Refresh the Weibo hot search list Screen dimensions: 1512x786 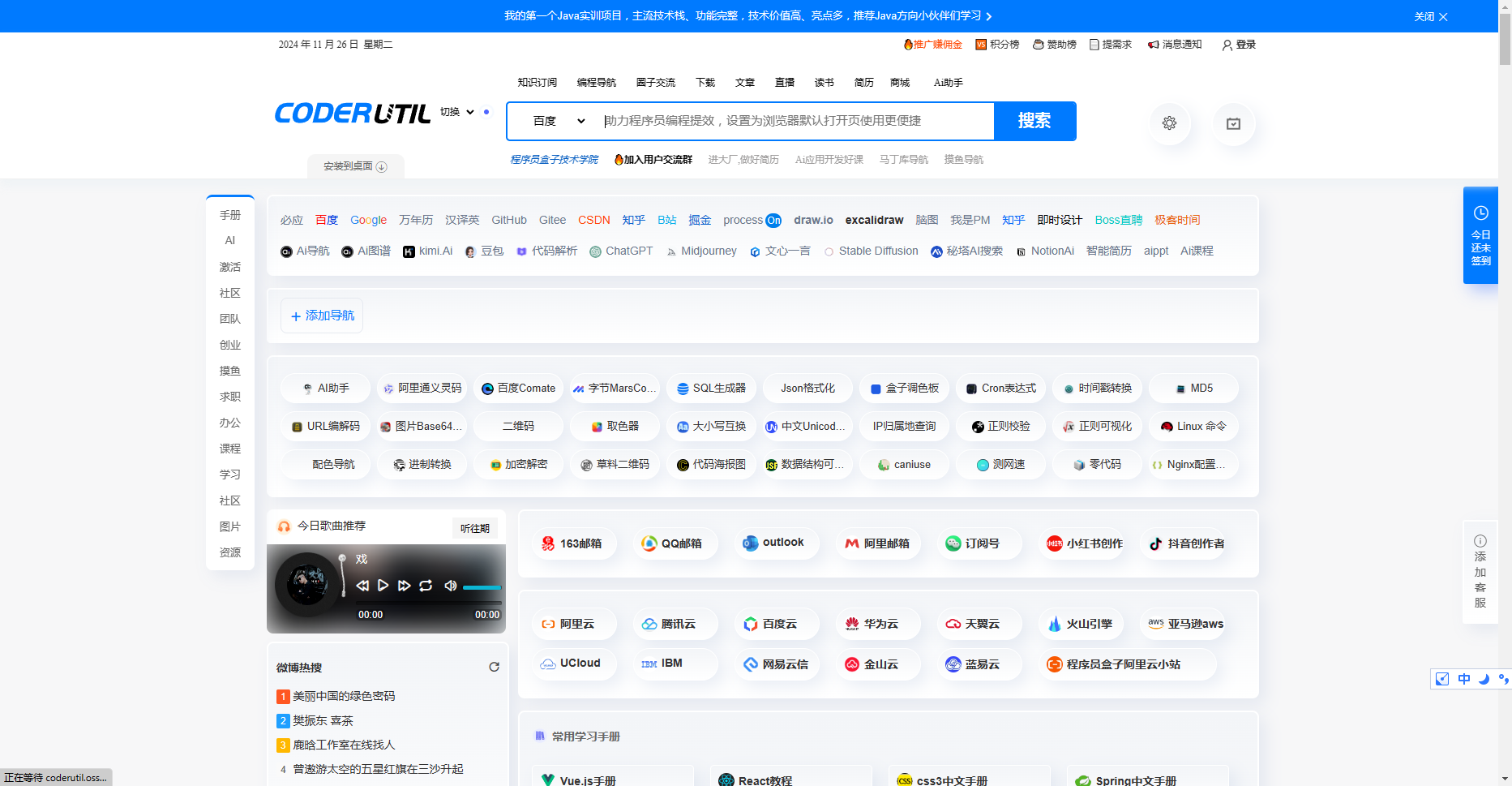(494, 667)
